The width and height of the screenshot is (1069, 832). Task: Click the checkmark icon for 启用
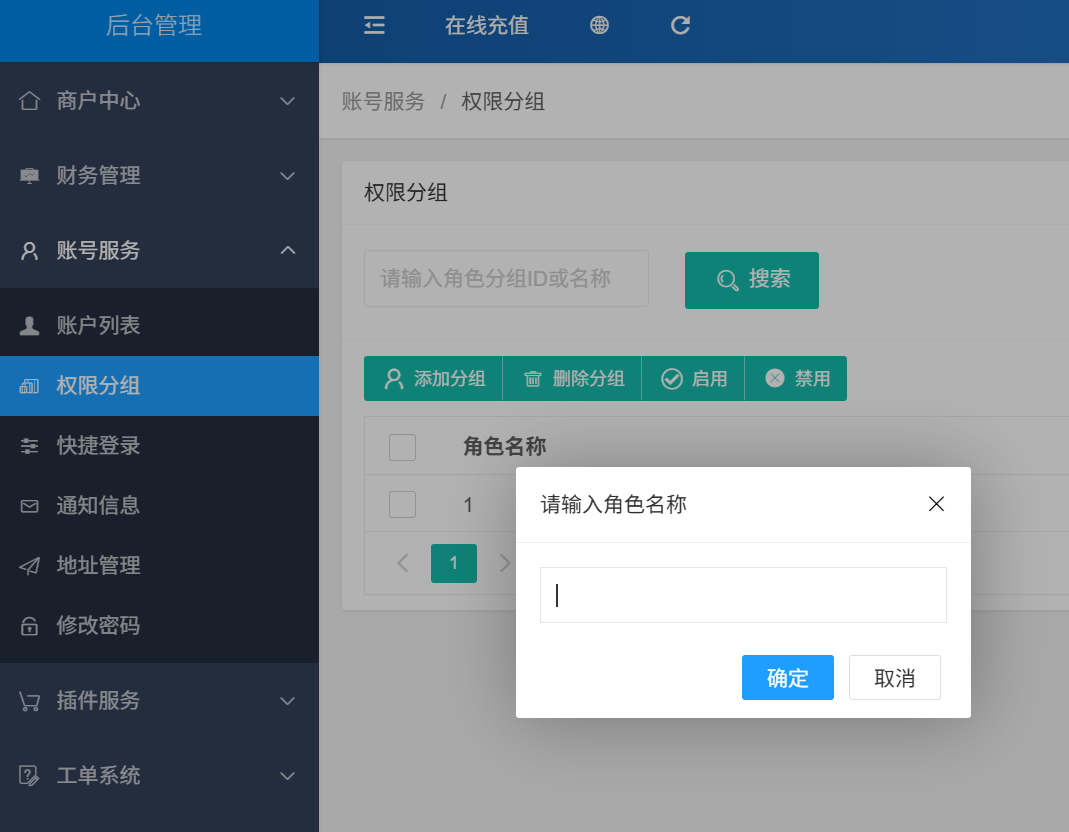click(672, 379)
